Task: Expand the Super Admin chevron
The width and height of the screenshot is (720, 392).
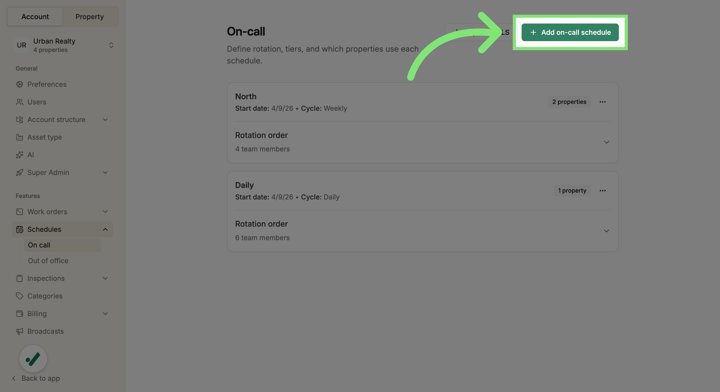Action: pyautogui.click(x=105, y=173)
